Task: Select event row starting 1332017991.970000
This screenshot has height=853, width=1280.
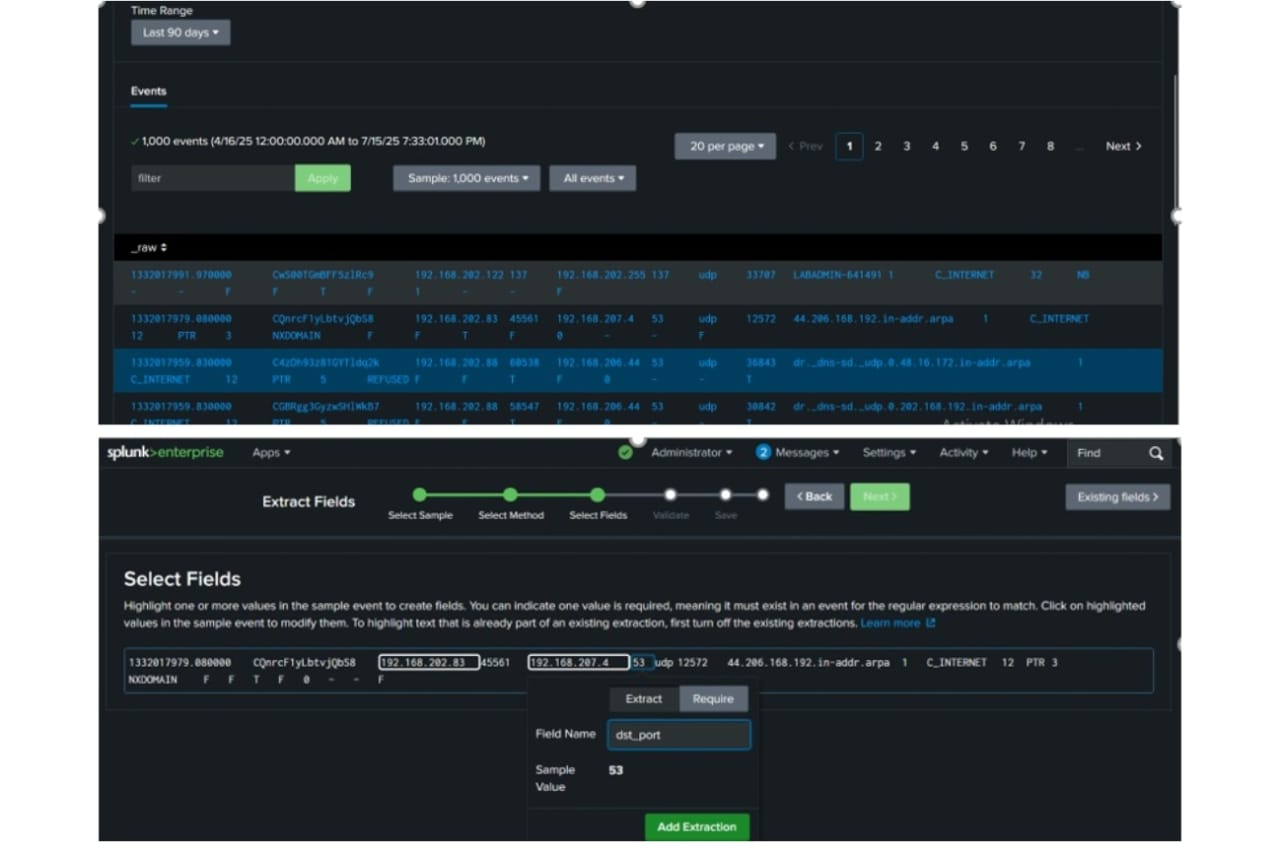Action: 638,282
